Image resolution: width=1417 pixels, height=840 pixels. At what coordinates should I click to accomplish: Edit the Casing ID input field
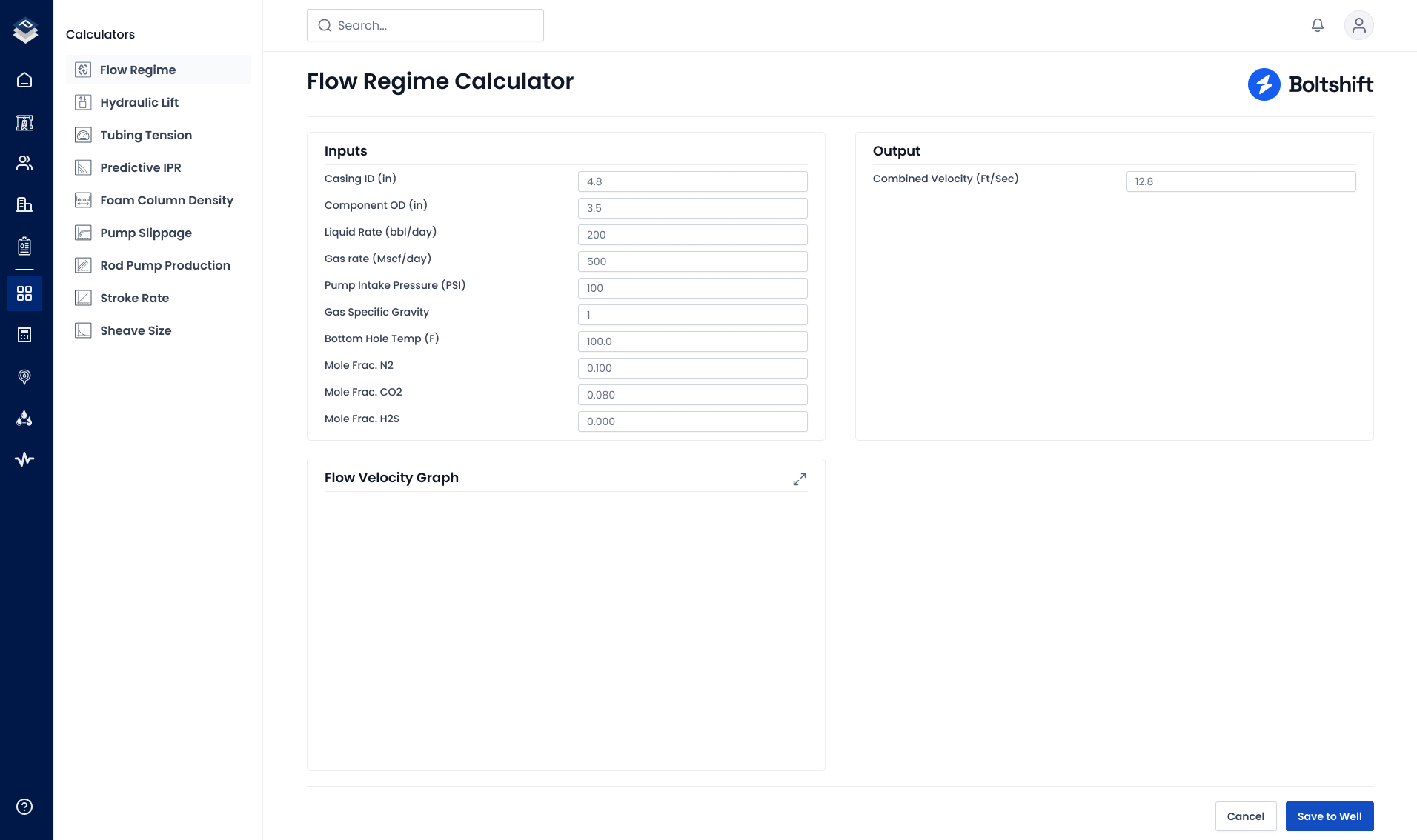pyautogui.click(x=692, y=181)
